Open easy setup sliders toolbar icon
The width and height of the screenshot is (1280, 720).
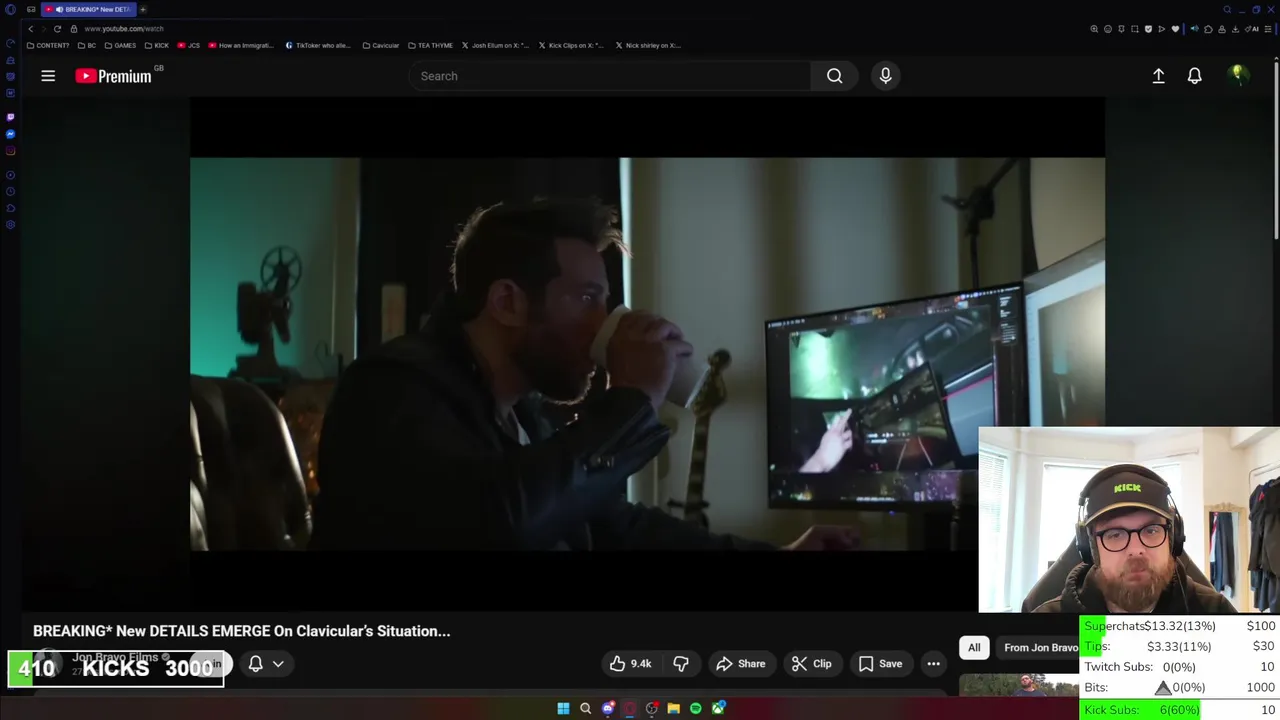(1268, 29)
